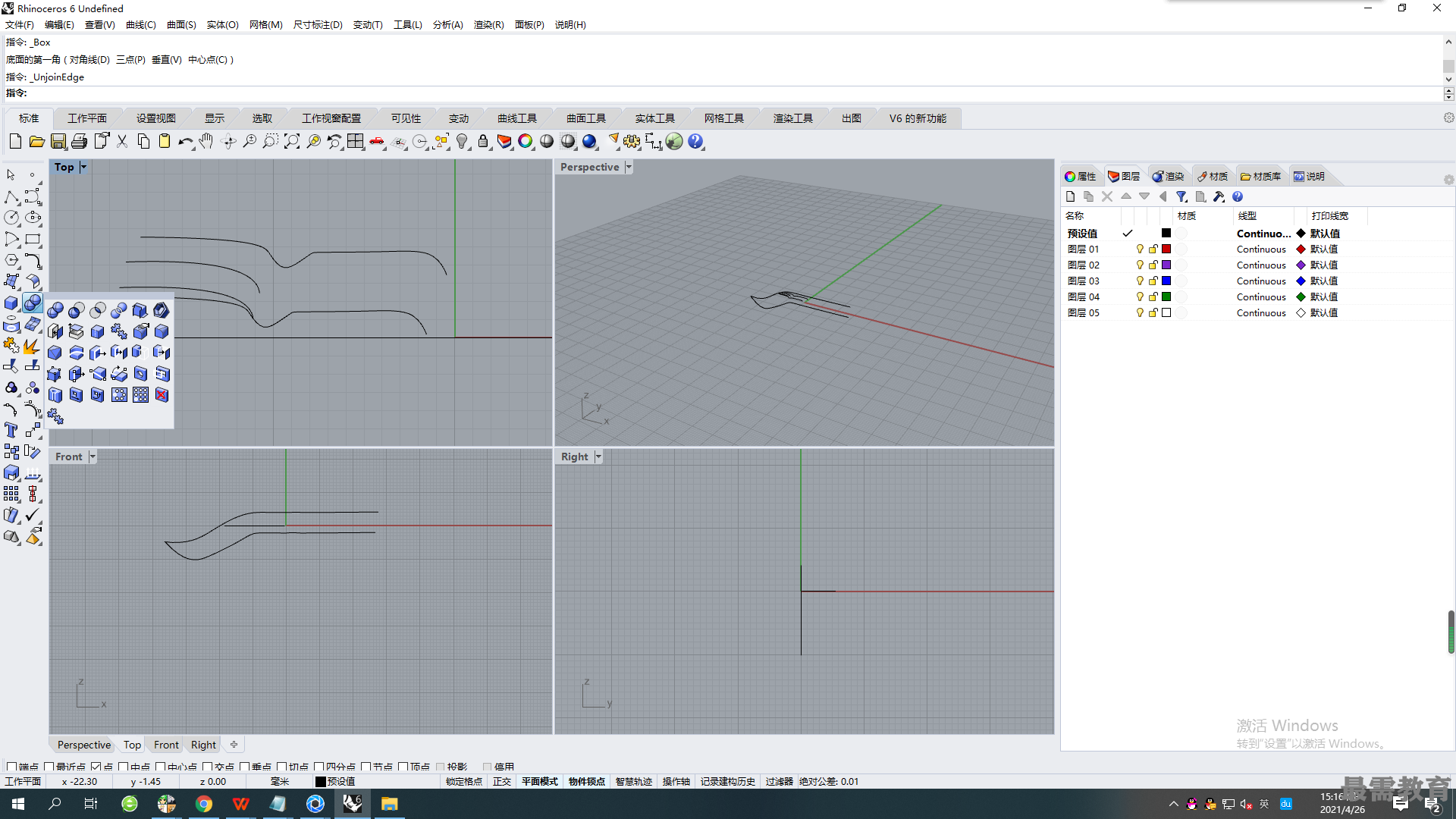The width and height of the screenshot is (1456, 819).
Task: Select the Polyline tool in left sidebar
Action: tap(11, 197)
